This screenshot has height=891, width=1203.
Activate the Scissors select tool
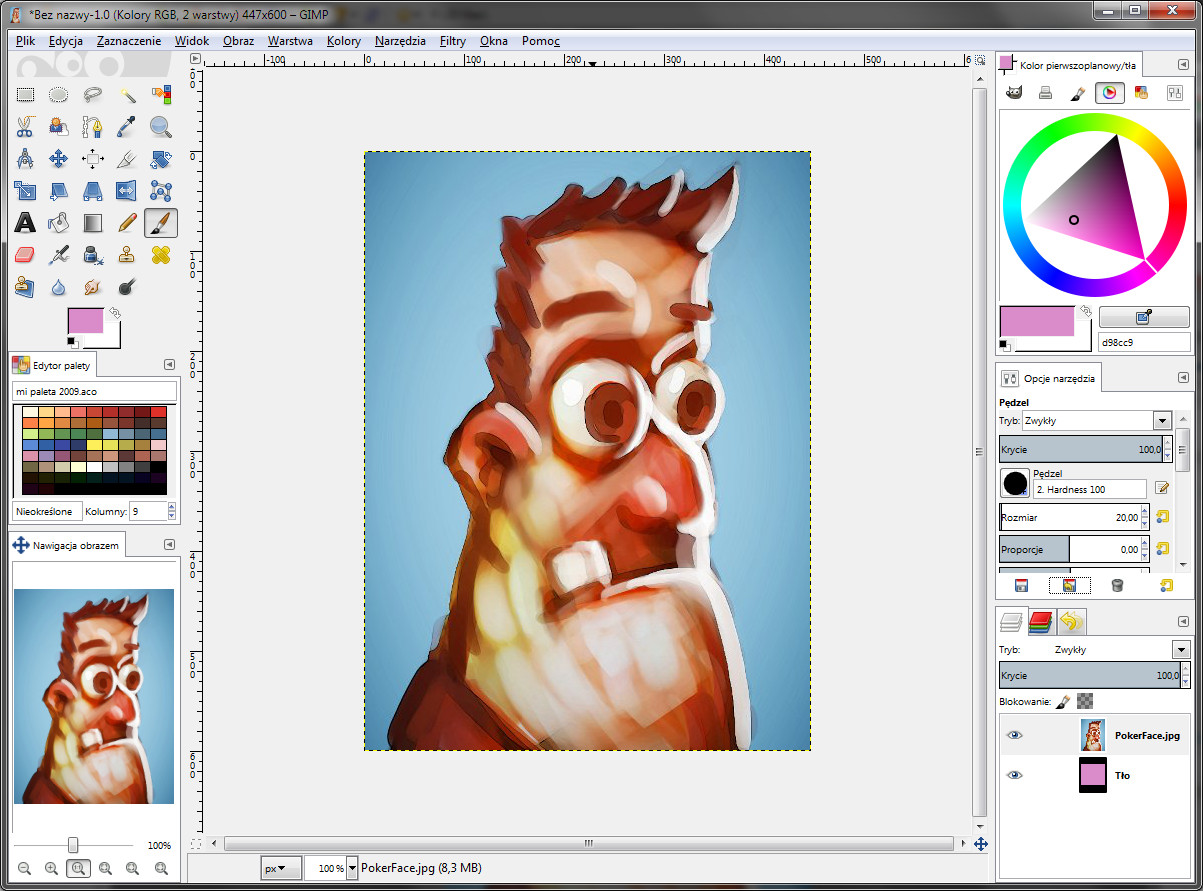(x=25, y=126)
